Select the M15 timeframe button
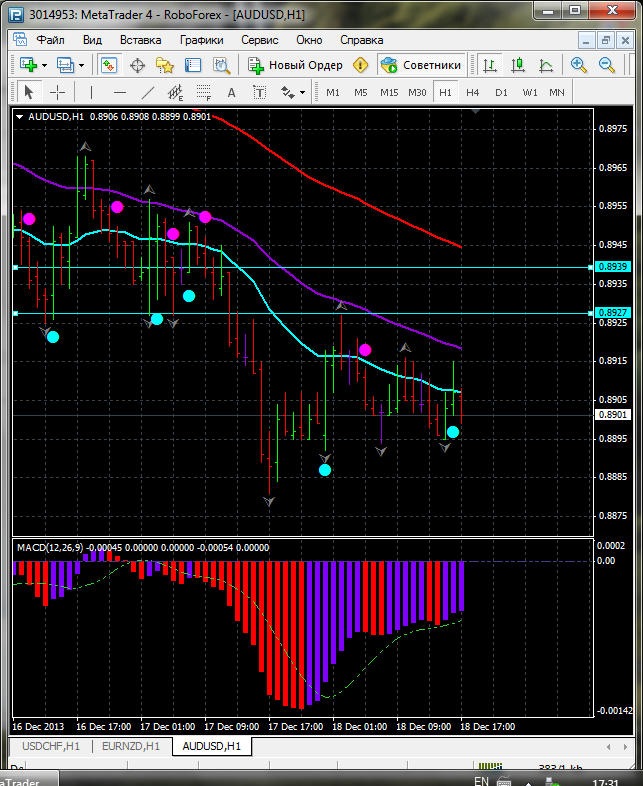This screenshot has width=643, height=786. [x=389, y=92]
